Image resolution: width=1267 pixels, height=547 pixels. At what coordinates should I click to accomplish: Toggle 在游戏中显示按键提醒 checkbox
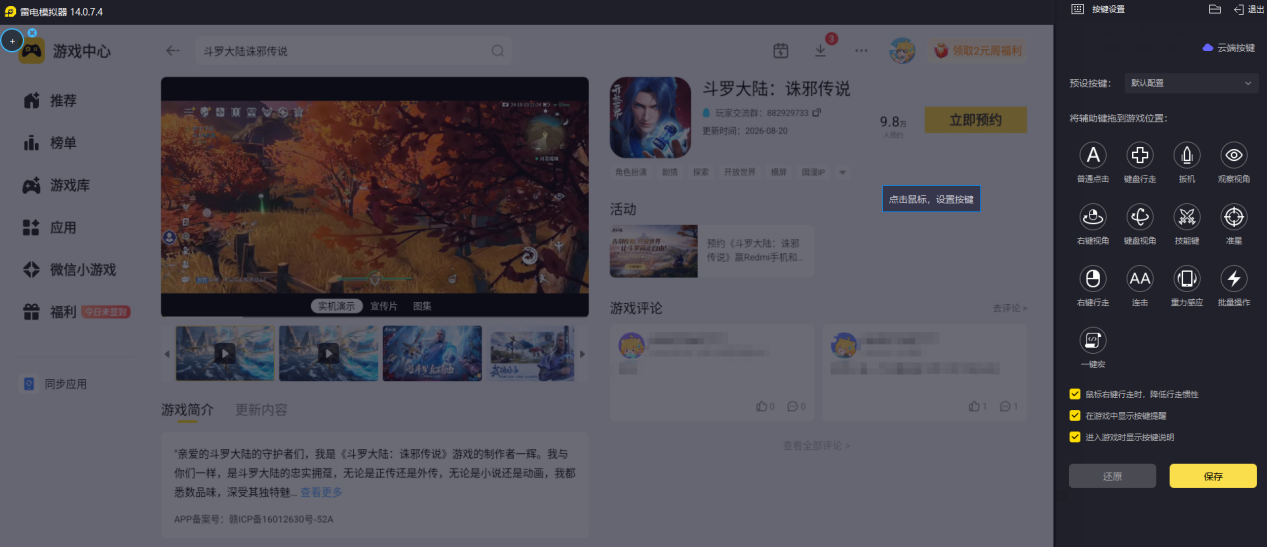click(x=1075, y=415)
